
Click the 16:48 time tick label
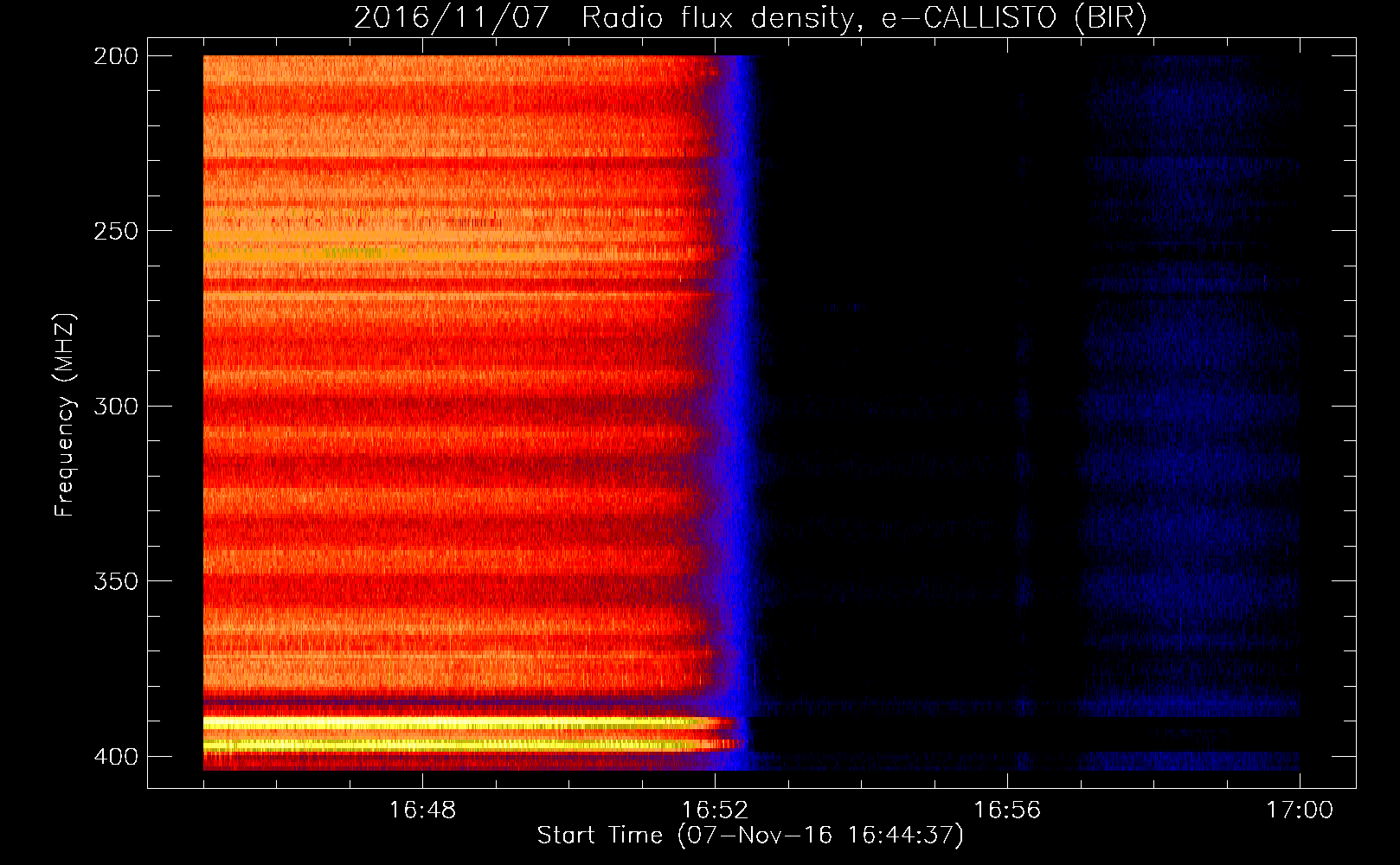(422, 810)
